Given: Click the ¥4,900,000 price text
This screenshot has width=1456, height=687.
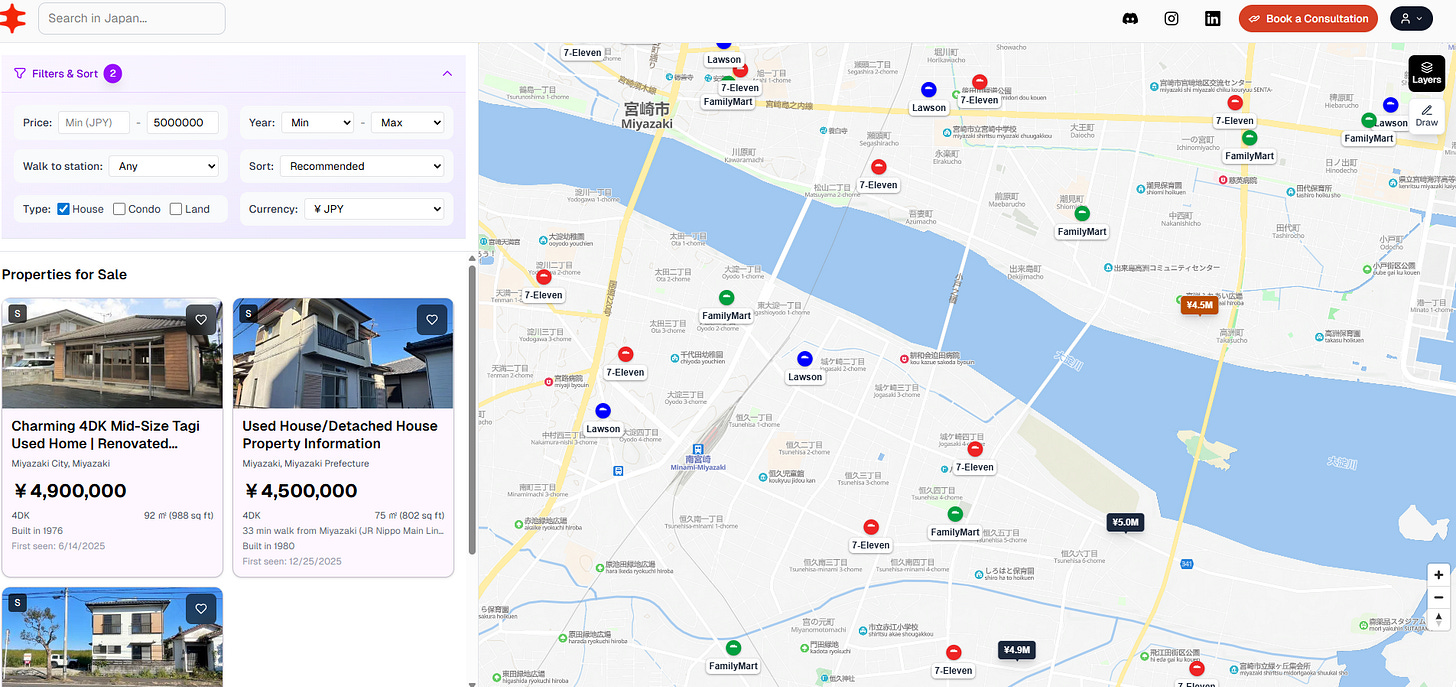Looking at the screenshot, I should pos(69,491).
